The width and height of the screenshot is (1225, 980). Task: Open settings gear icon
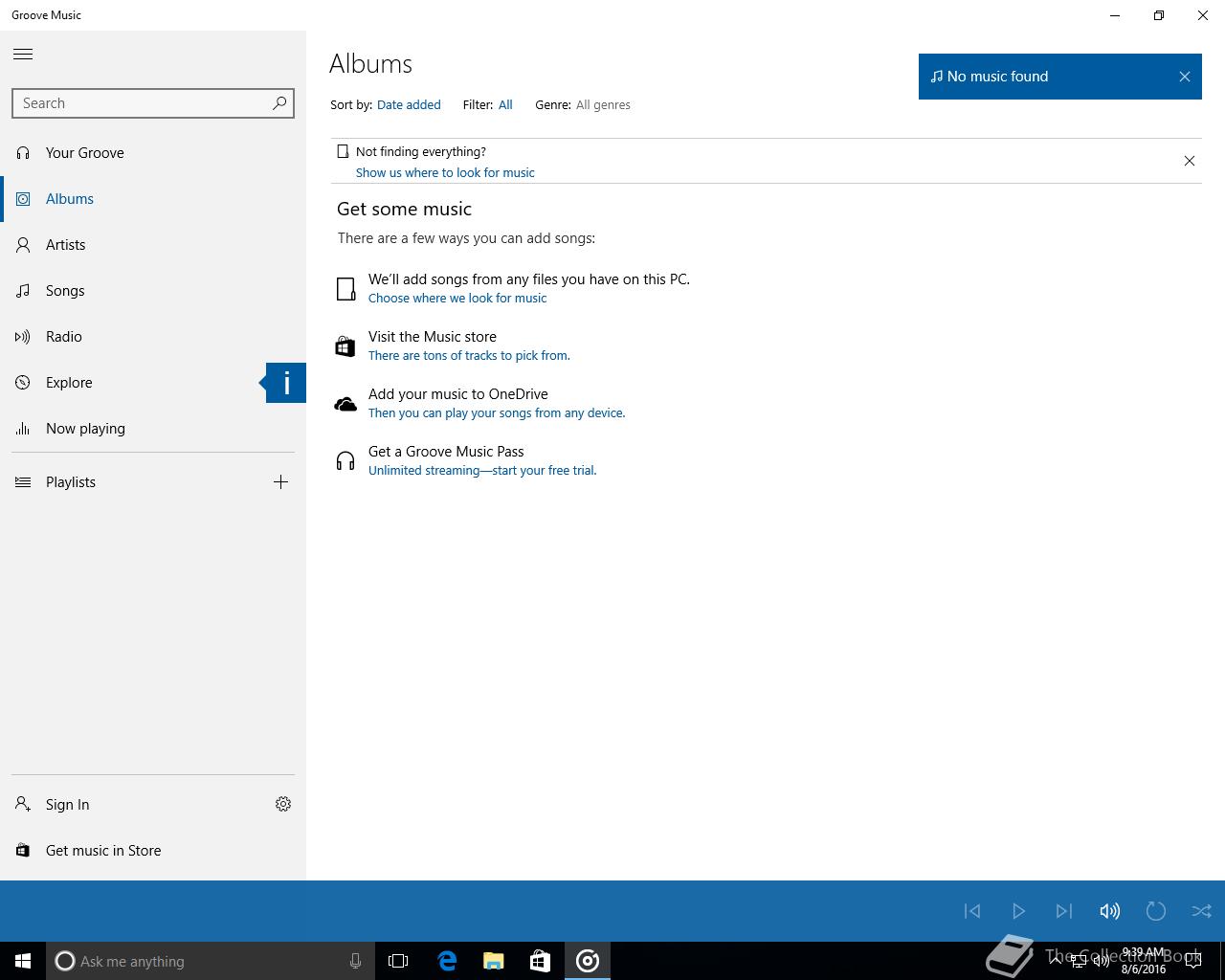tap(283, 805)
